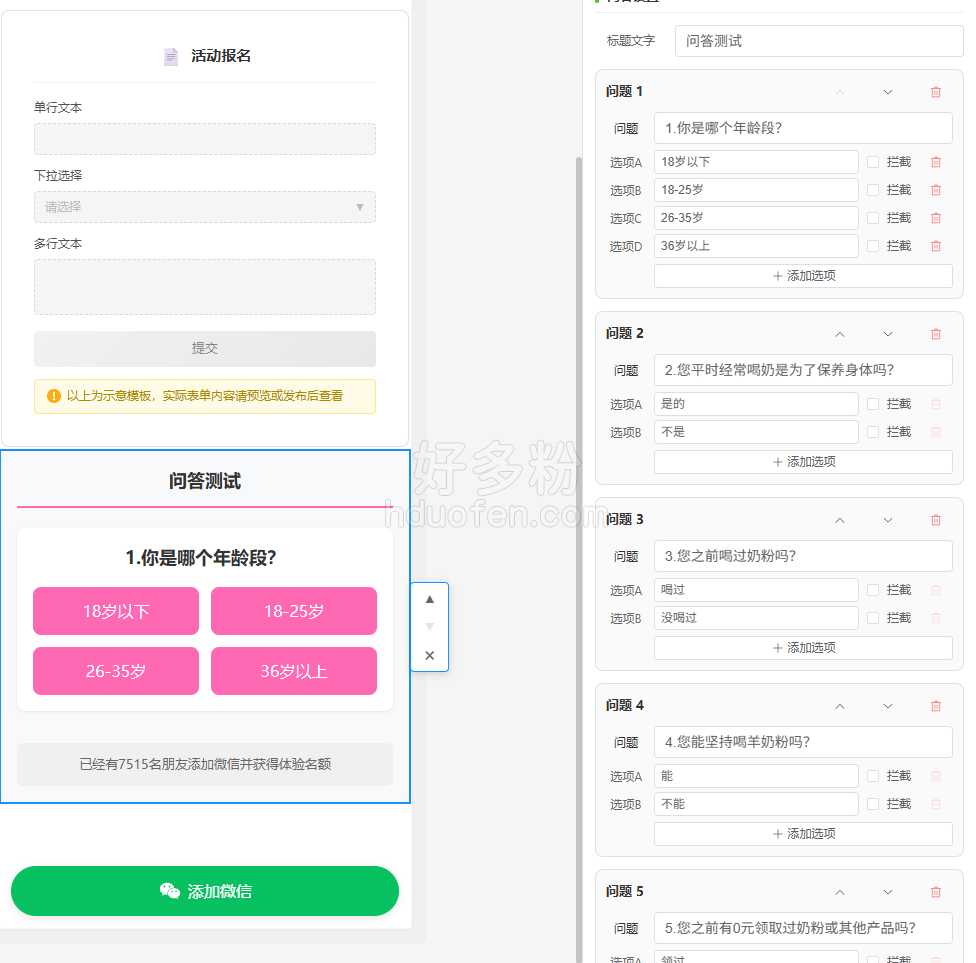
Task: Delete Question 2 with its trash icon
Action: click(x=936, y=334)
